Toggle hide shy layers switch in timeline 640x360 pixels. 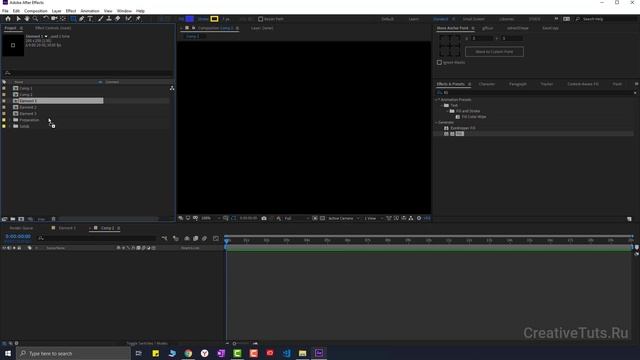pyautogui.click(x=187, y=238)
